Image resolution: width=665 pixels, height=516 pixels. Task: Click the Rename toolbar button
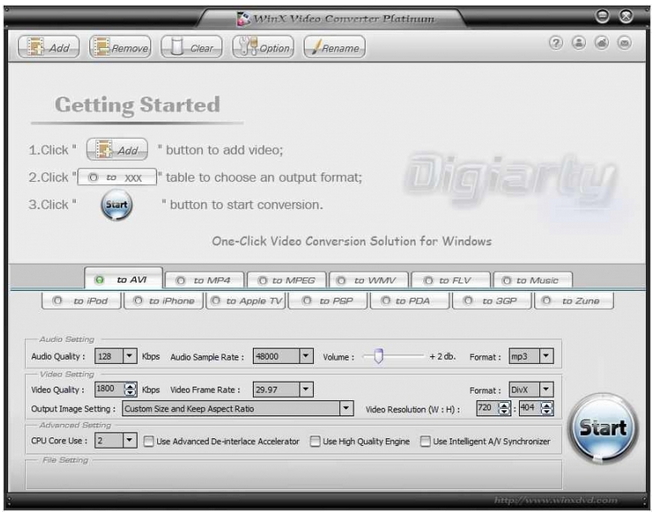coord(334,47)
